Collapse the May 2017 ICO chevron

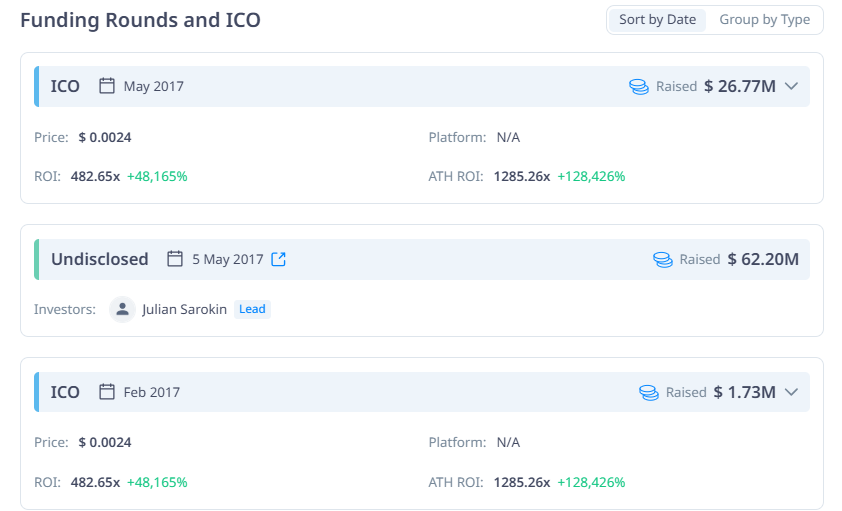click(x=791, y=86)
